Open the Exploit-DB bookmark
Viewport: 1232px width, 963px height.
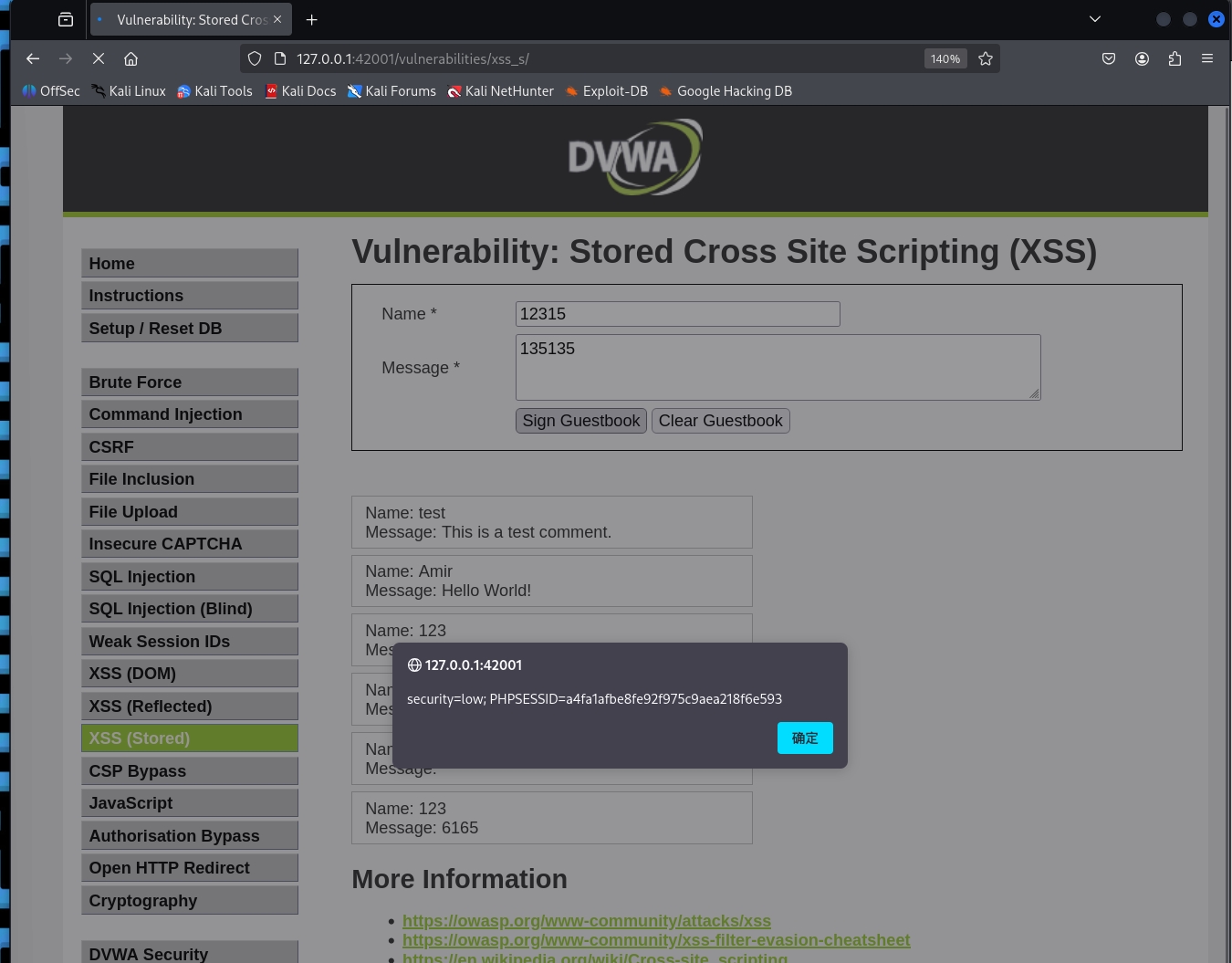coord(606,91)
